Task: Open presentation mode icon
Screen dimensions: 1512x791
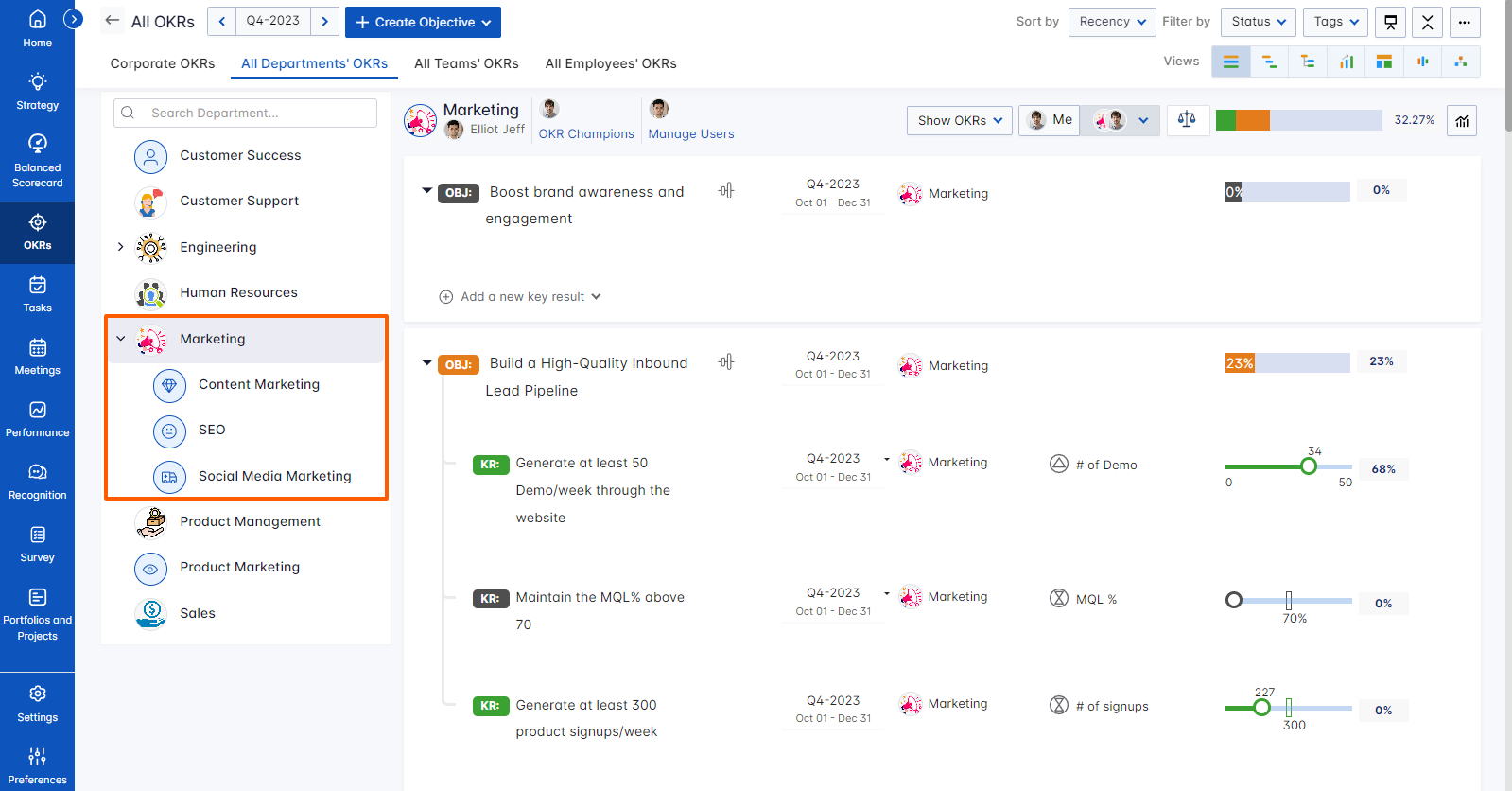Action: point(1390,22)
